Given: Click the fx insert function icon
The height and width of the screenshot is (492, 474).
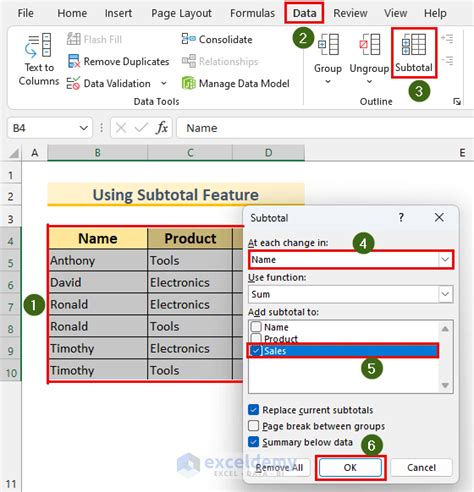Looking at the screenshot, I should tap(162, 128).
